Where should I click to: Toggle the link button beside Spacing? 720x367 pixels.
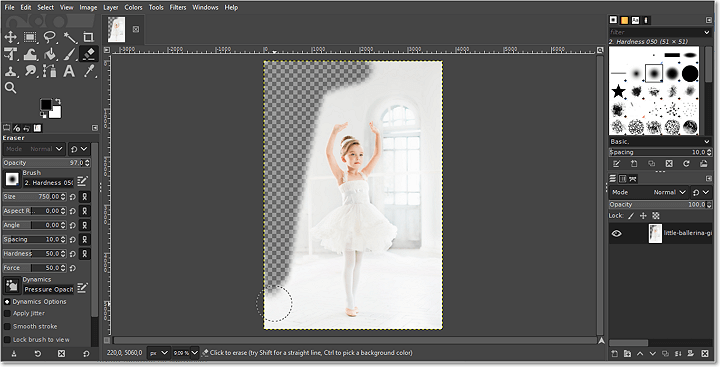click(x=84, y=239)
